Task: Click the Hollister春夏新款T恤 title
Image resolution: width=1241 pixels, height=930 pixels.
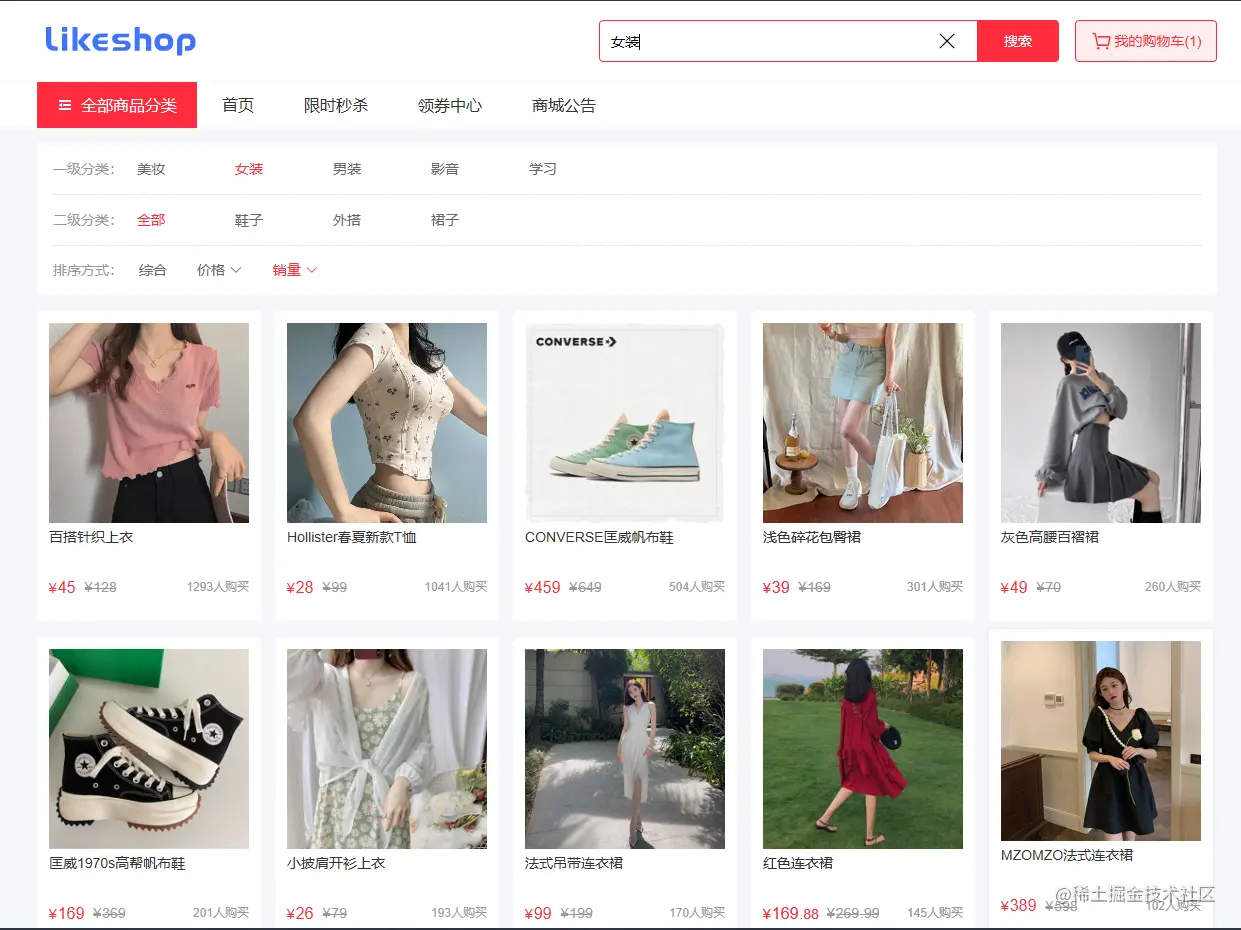Action: pos(352,537)
